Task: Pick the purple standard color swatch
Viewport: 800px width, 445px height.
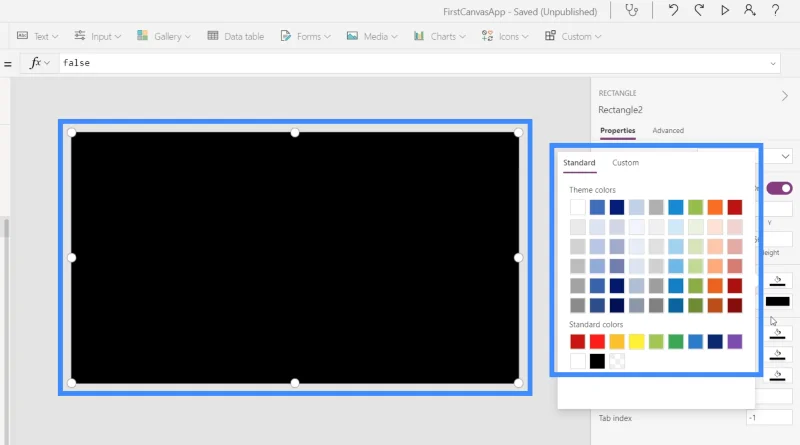Action: point(735,341)
